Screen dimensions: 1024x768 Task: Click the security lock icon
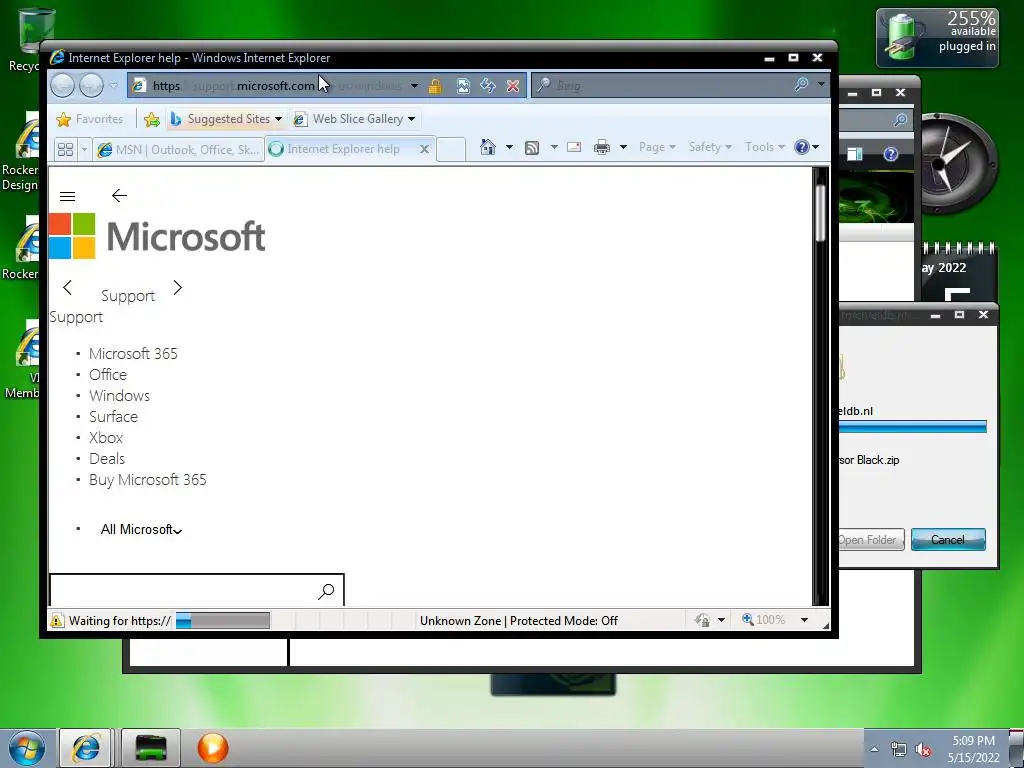[435, 86]
